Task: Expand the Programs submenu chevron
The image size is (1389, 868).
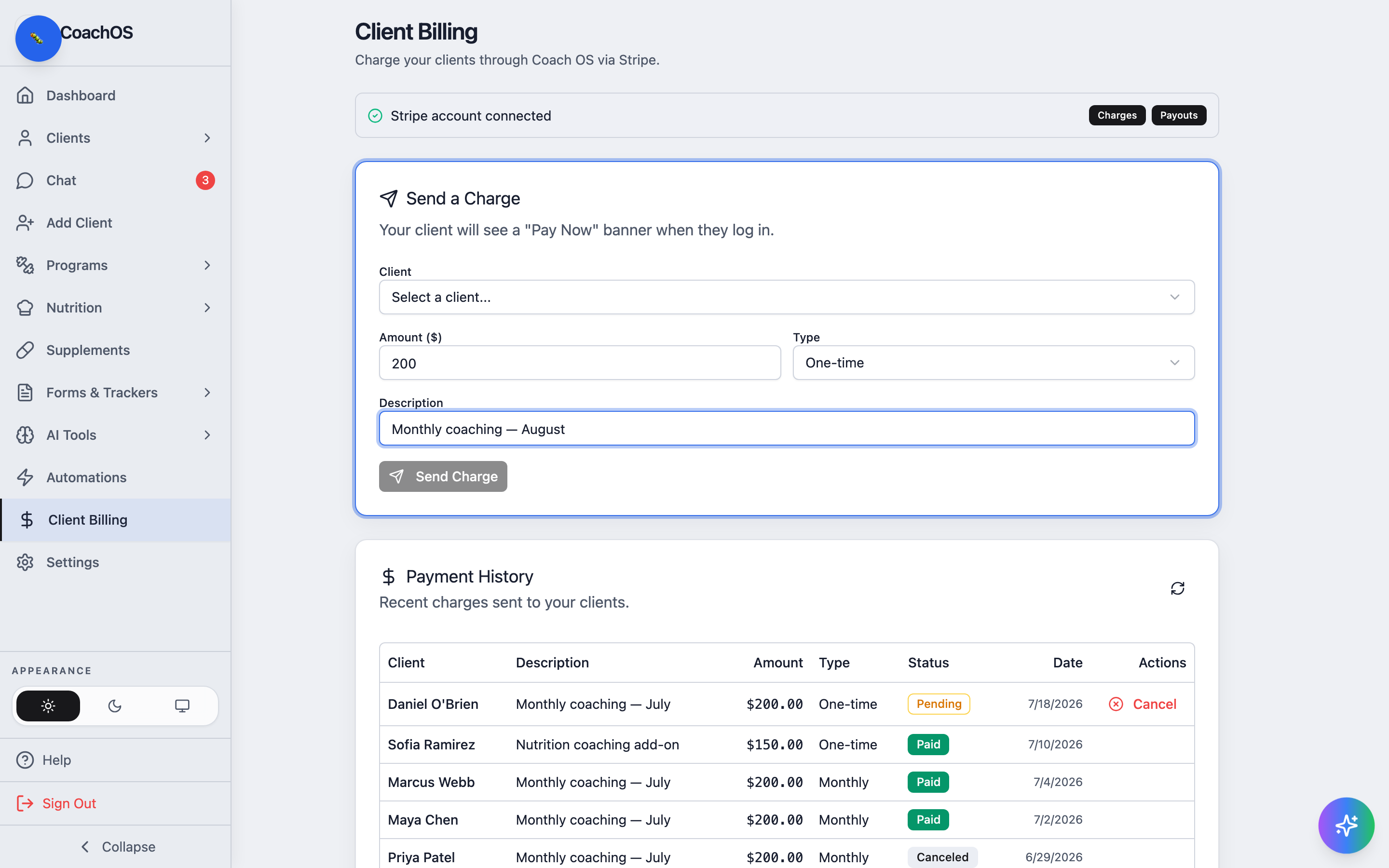Action: (x=207, y=265)
